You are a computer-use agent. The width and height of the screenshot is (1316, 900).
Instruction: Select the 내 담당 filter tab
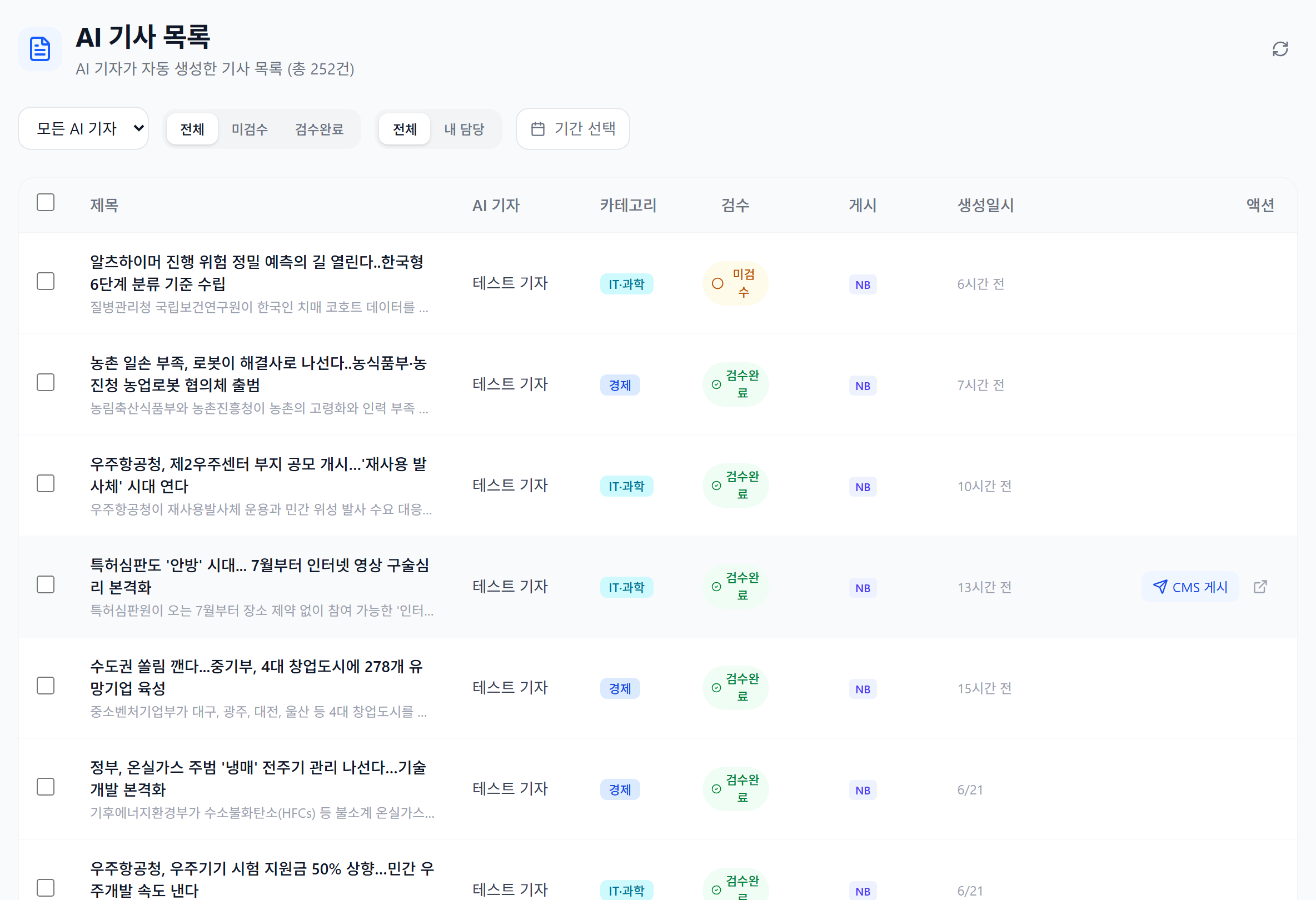pos(464,129)
